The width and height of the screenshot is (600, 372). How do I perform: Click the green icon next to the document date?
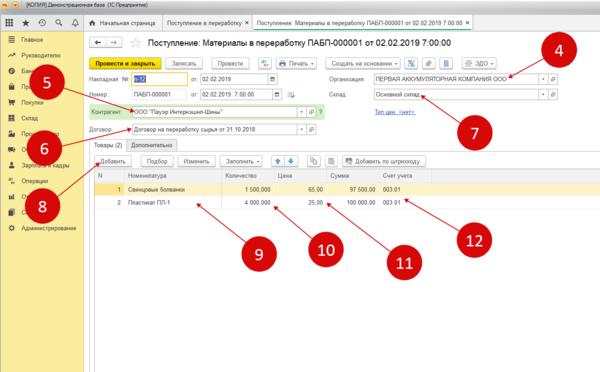(x=291, y=95)
